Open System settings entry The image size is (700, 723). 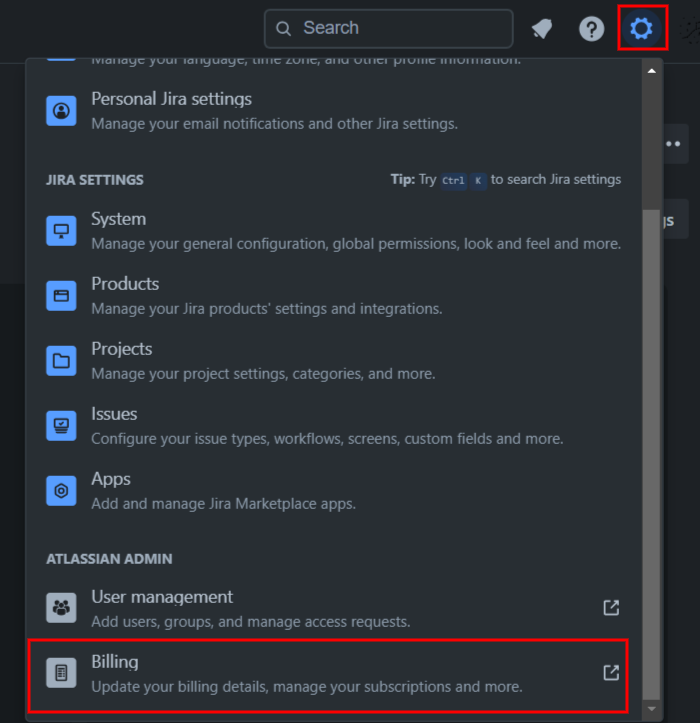point(333,231)
